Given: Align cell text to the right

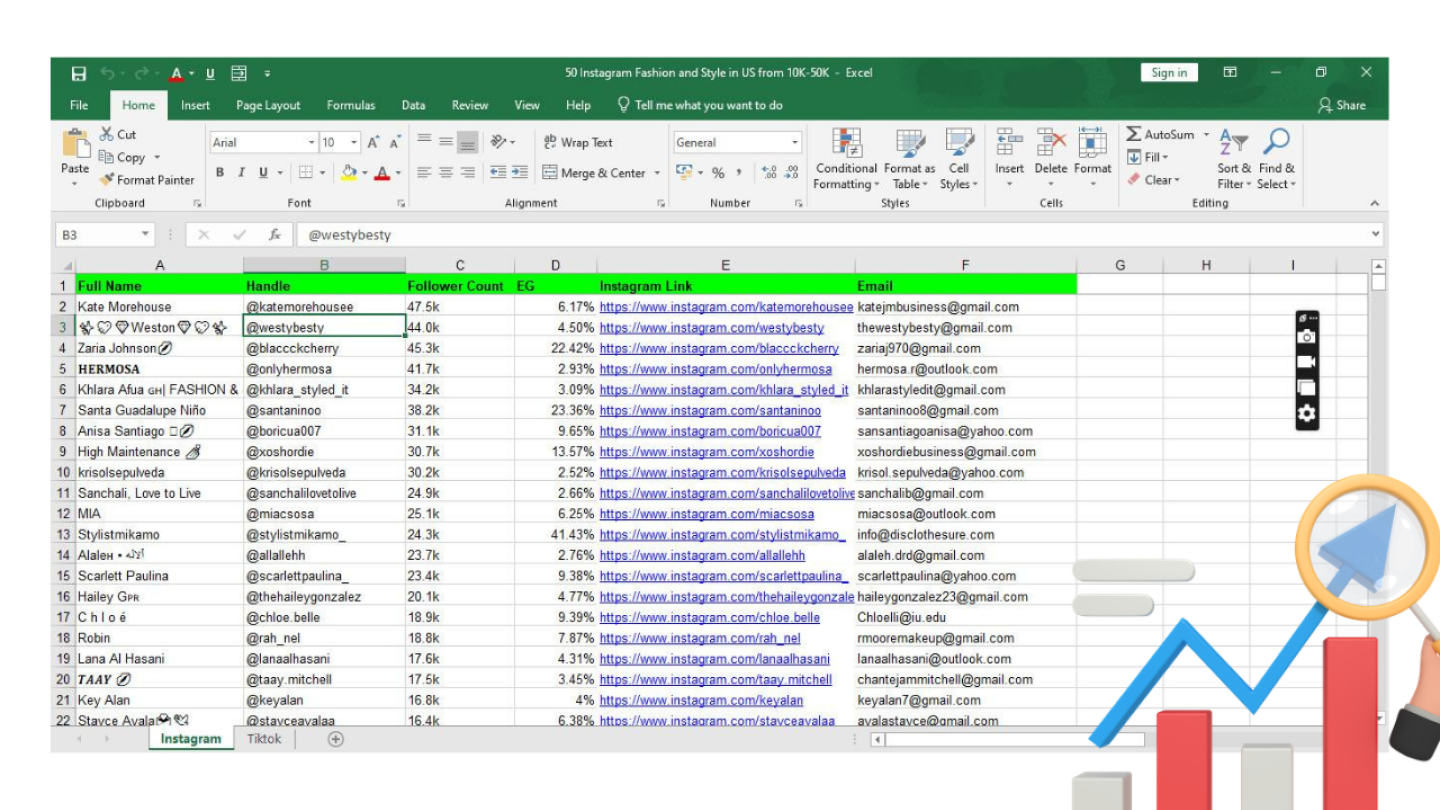Looking at the screenshot, I should point(467,173).
